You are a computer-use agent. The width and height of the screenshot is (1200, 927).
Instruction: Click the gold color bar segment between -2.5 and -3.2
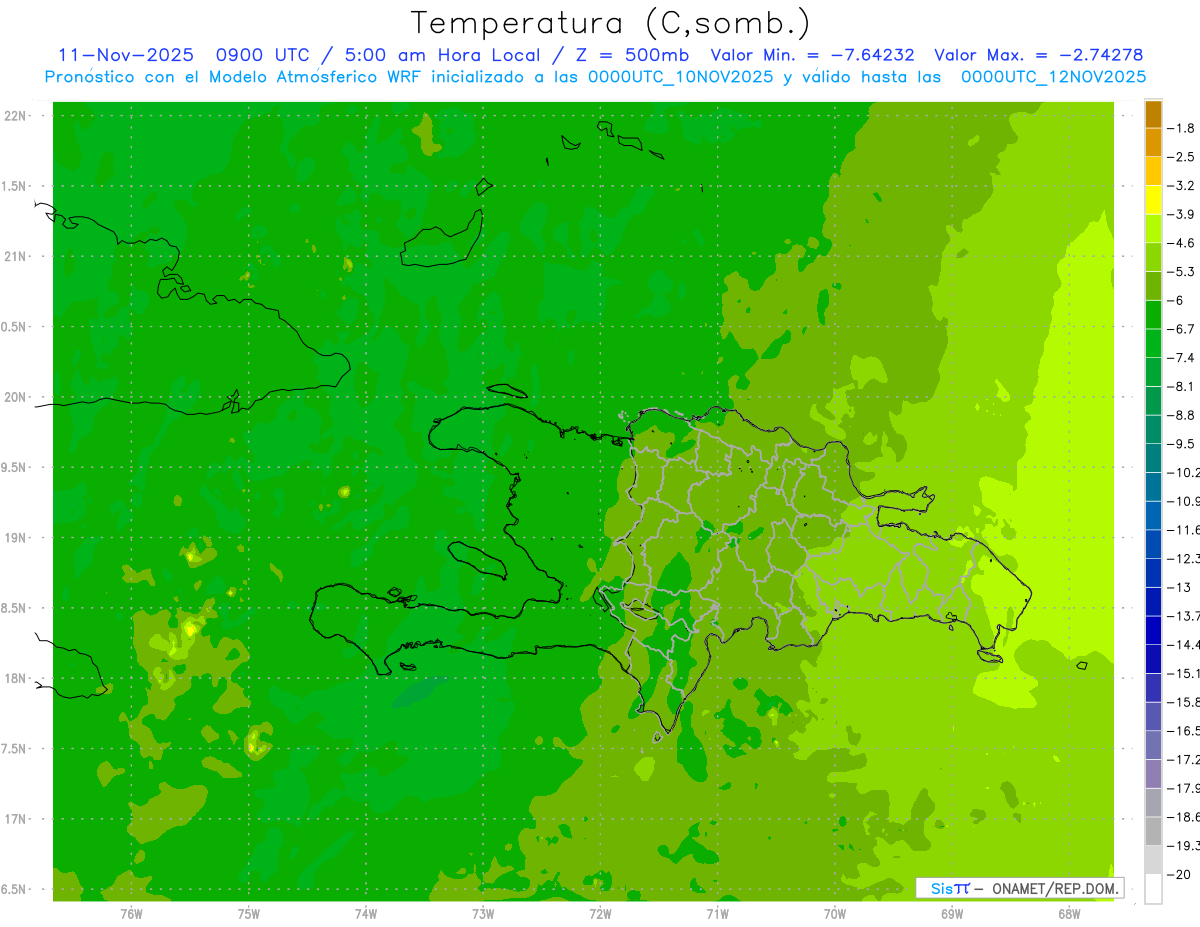tap(1153, 171)
